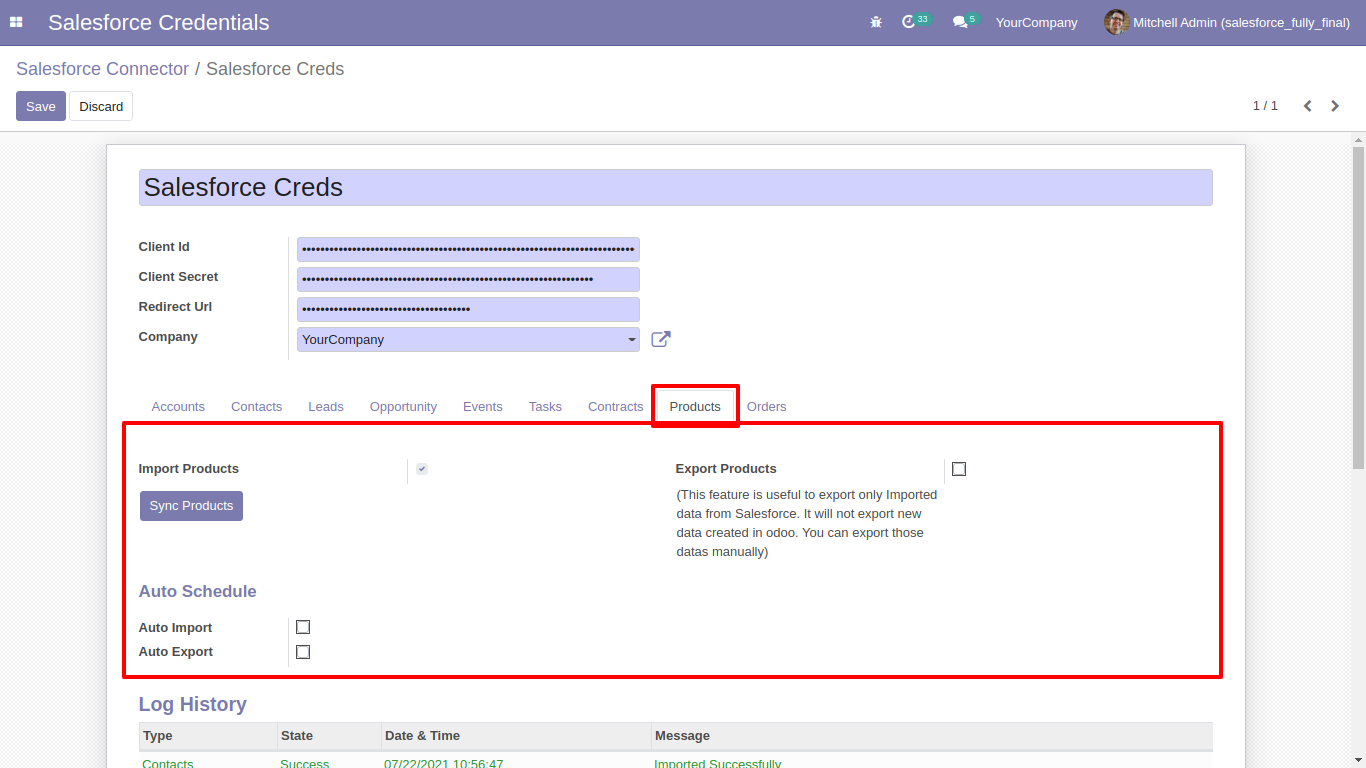Open YourCompany switcher in top bar
This screenshot has width=1366, height=768.
click(1036, 22)
